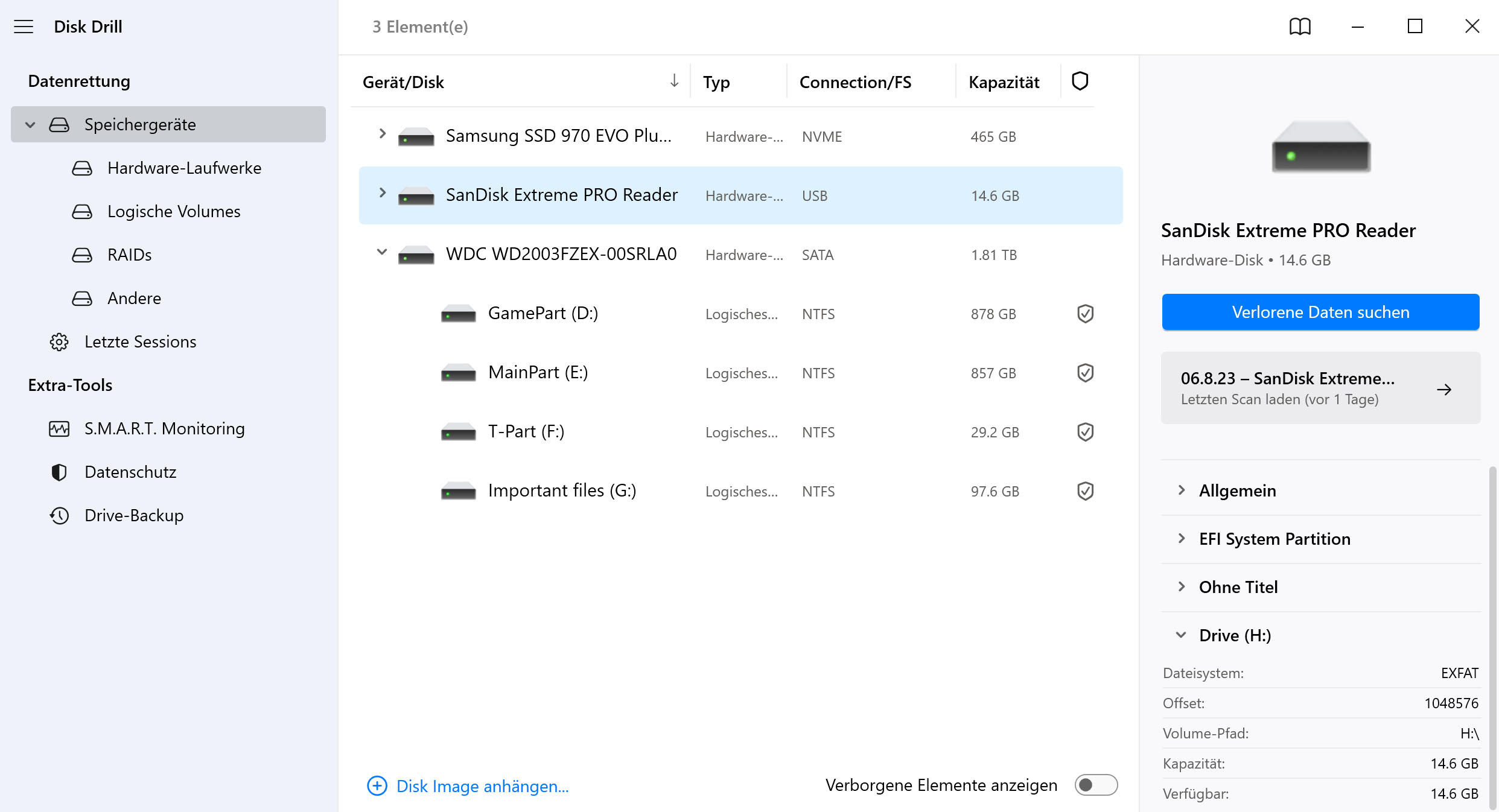Click Verlorene Daten suchen button

coord(1320,312)
